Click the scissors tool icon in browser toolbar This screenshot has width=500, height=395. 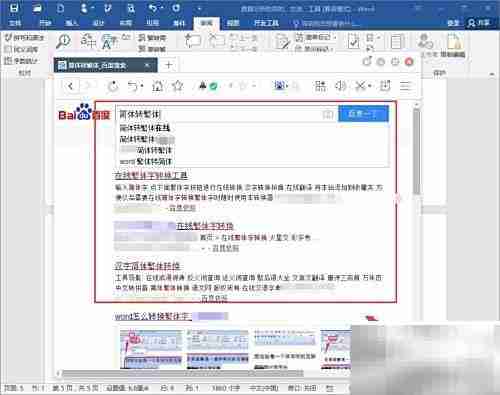coord(360,86)
